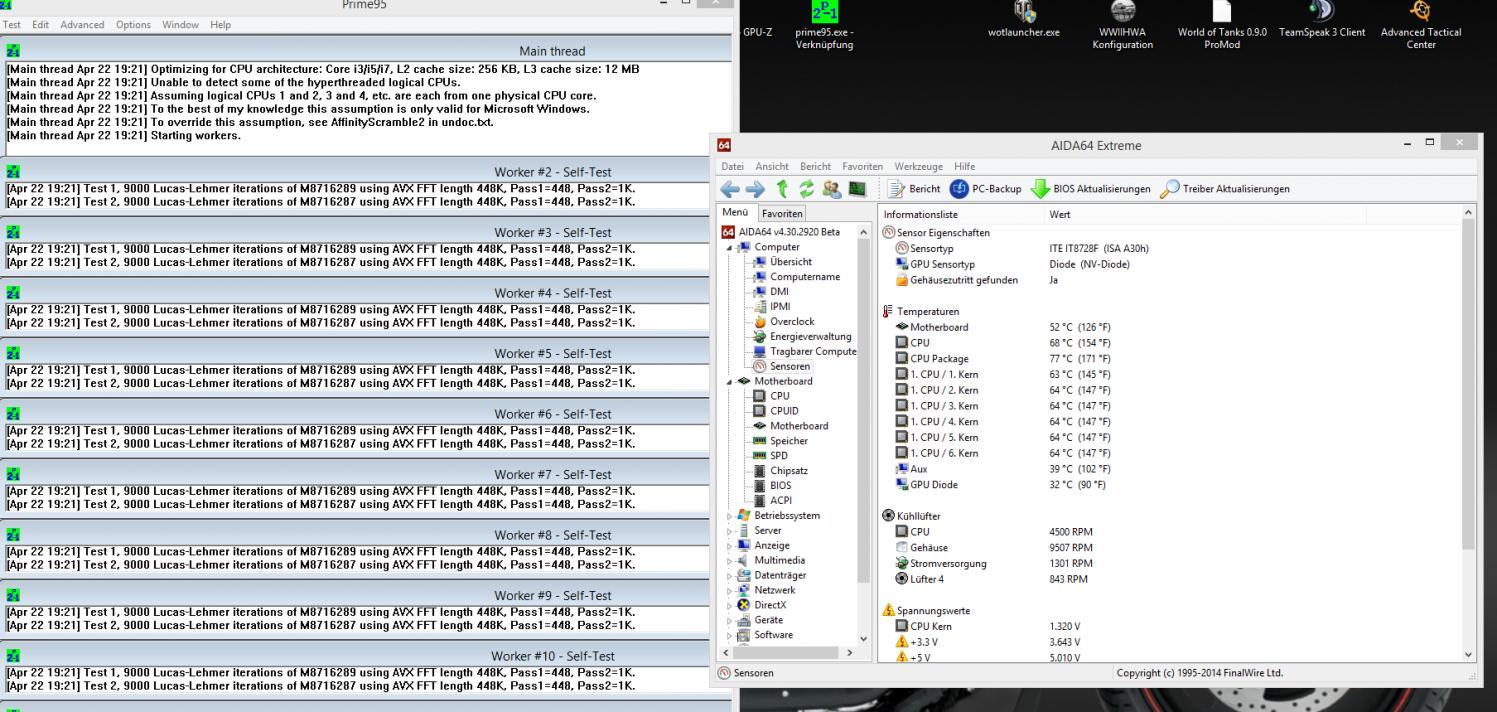
Task: Open PC-Backup from AIDA64 toolbar
Action: coord(986,189)
